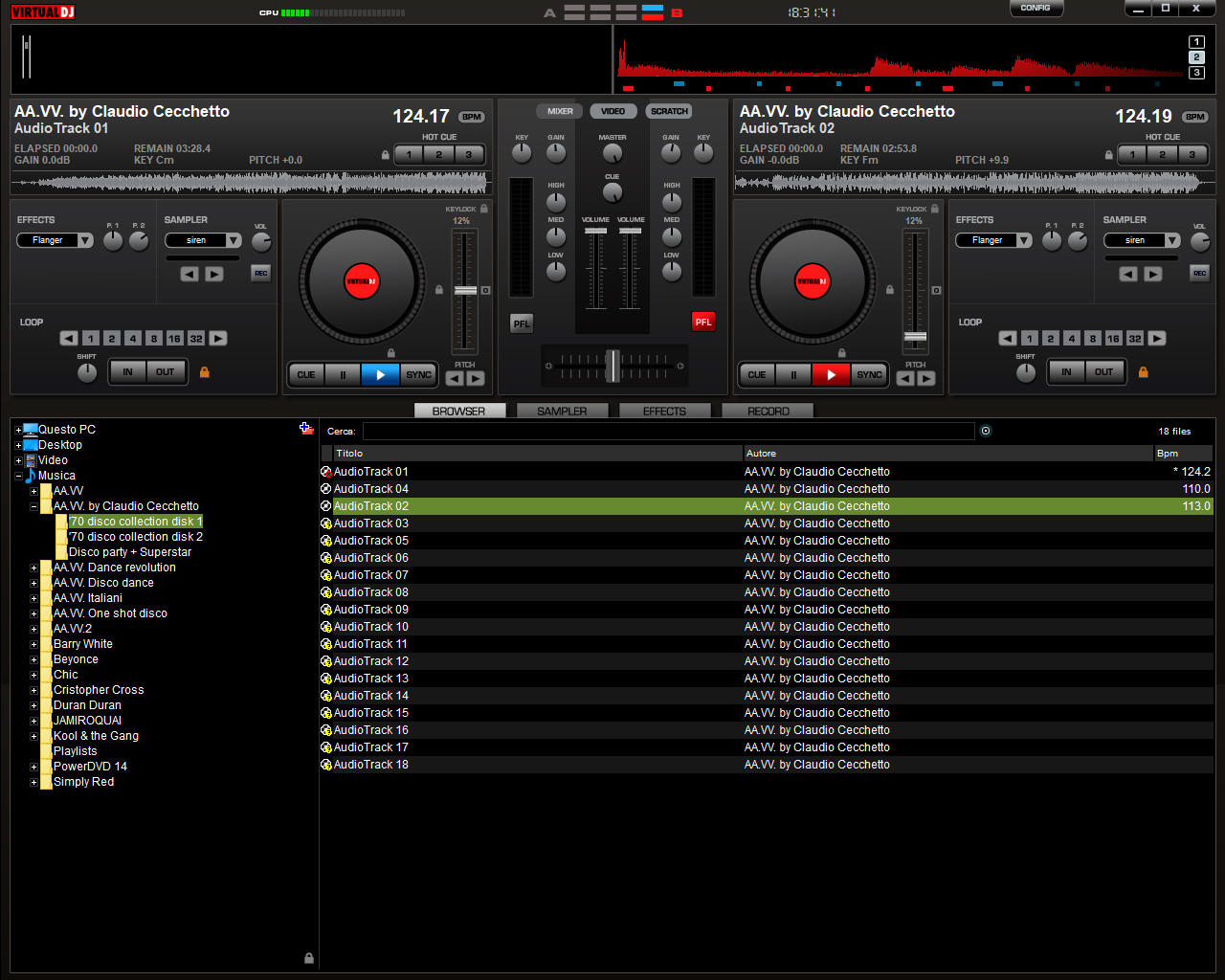Trigger right deck hot cue 2
This screenshot has width=1225, height=980.
[1162, 154]
